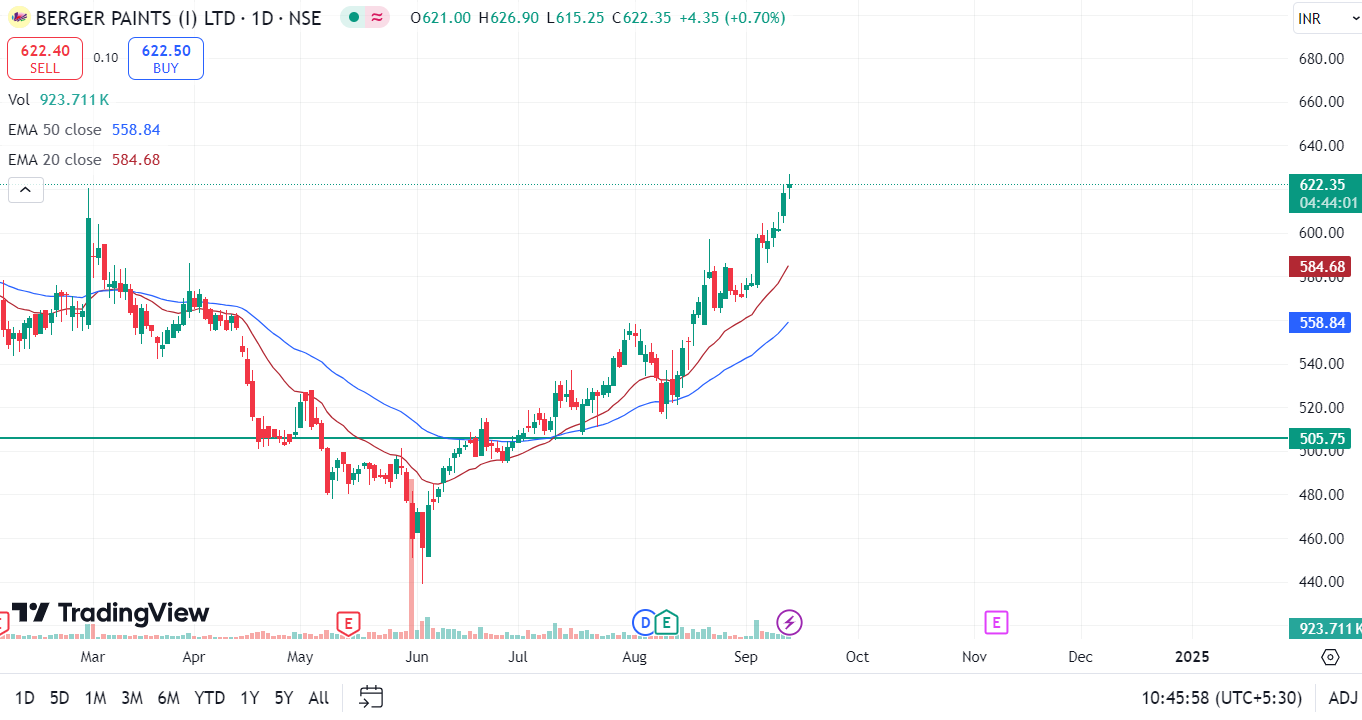1362x720 pixels.
Task: Select the 1Y time range
Action: pyautogui.click(x=250, y=698)
